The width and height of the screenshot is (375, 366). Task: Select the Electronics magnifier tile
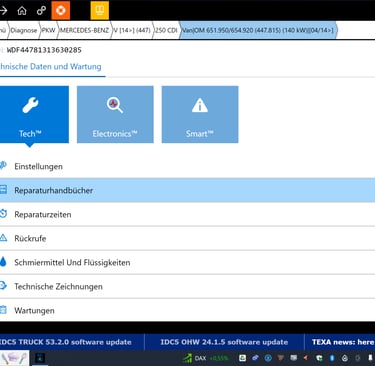click(x=115, y=114)
